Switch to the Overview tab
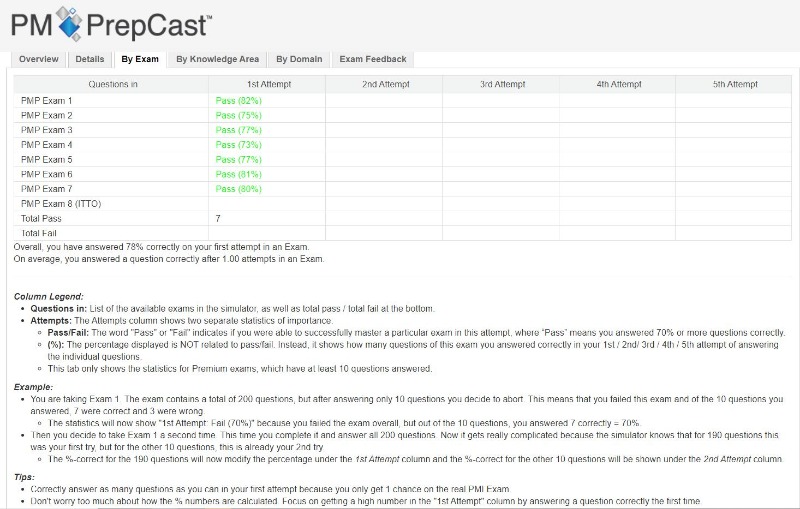 [x=39, y=59]
